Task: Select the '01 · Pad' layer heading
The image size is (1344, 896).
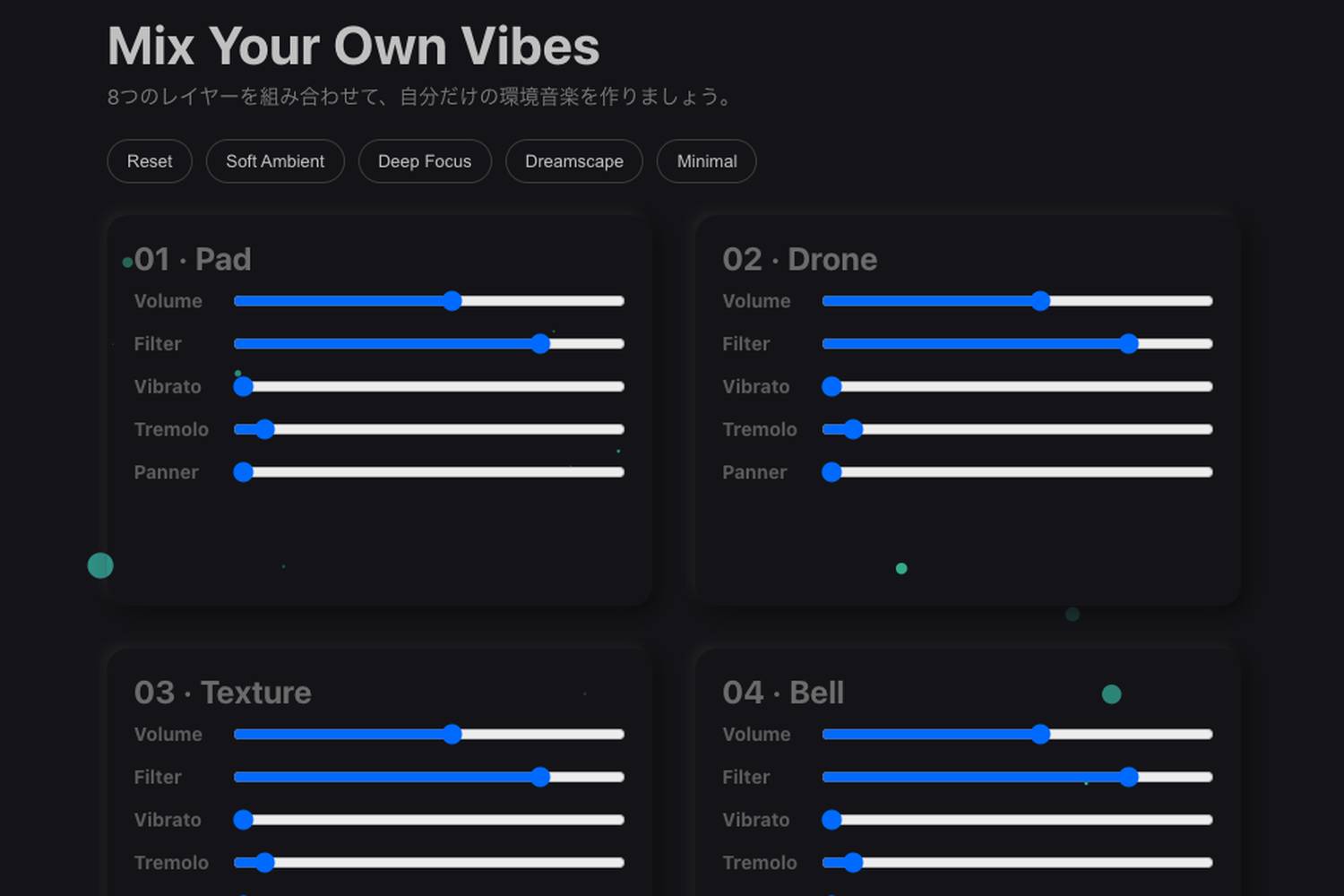Action: pos(193,260)
